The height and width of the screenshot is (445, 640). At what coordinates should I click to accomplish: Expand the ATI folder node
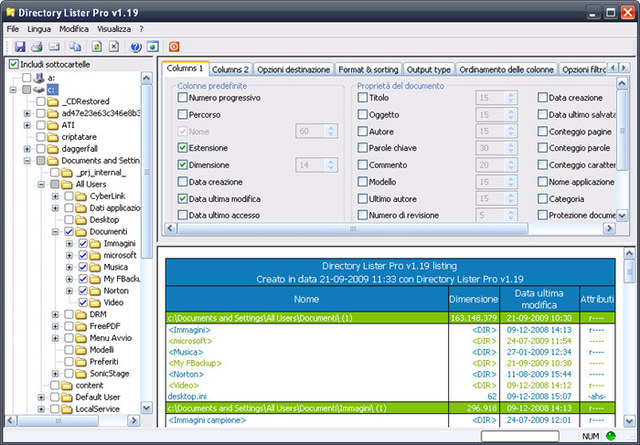[x=27, y=125]
